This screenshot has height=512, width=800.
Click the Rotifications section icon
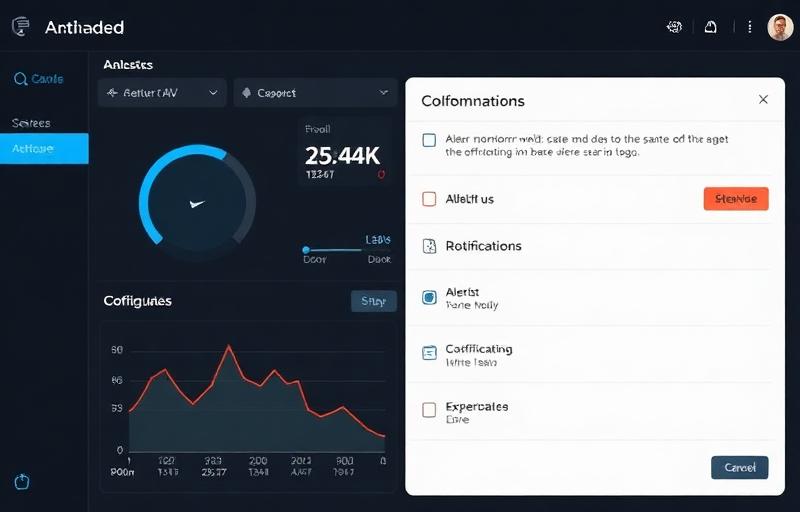click(429, 246)
